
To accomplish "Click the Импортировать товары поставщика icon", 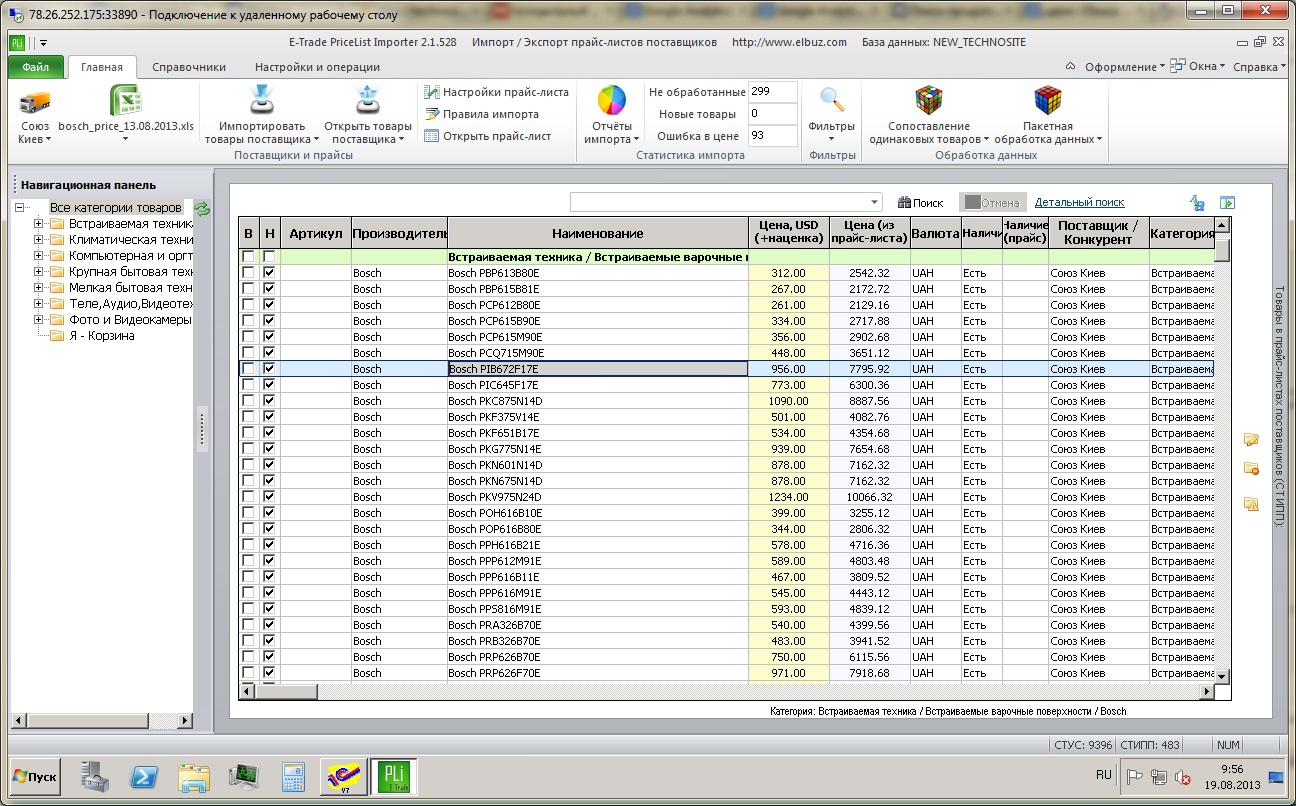I will [x=262, y=101].
